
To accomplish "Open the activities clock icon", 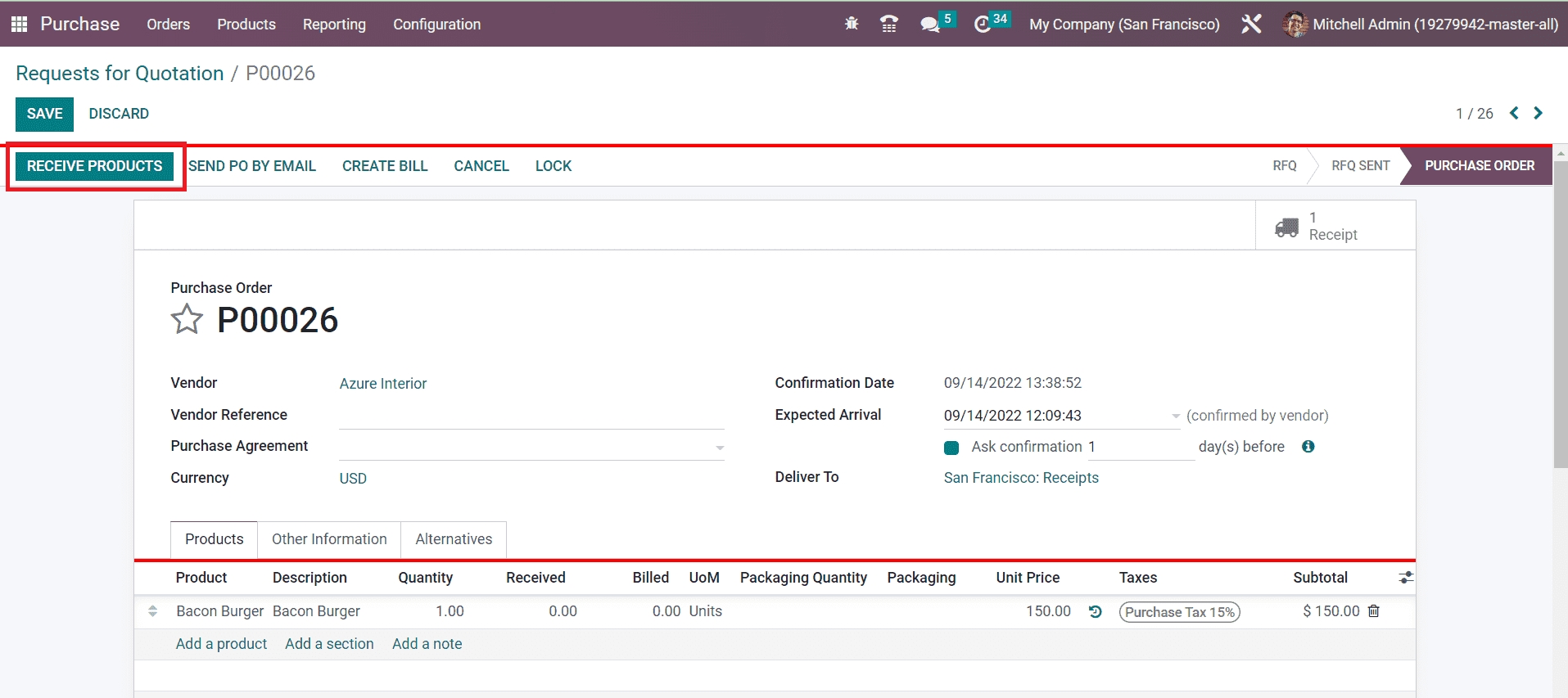I will coord(983,25).
